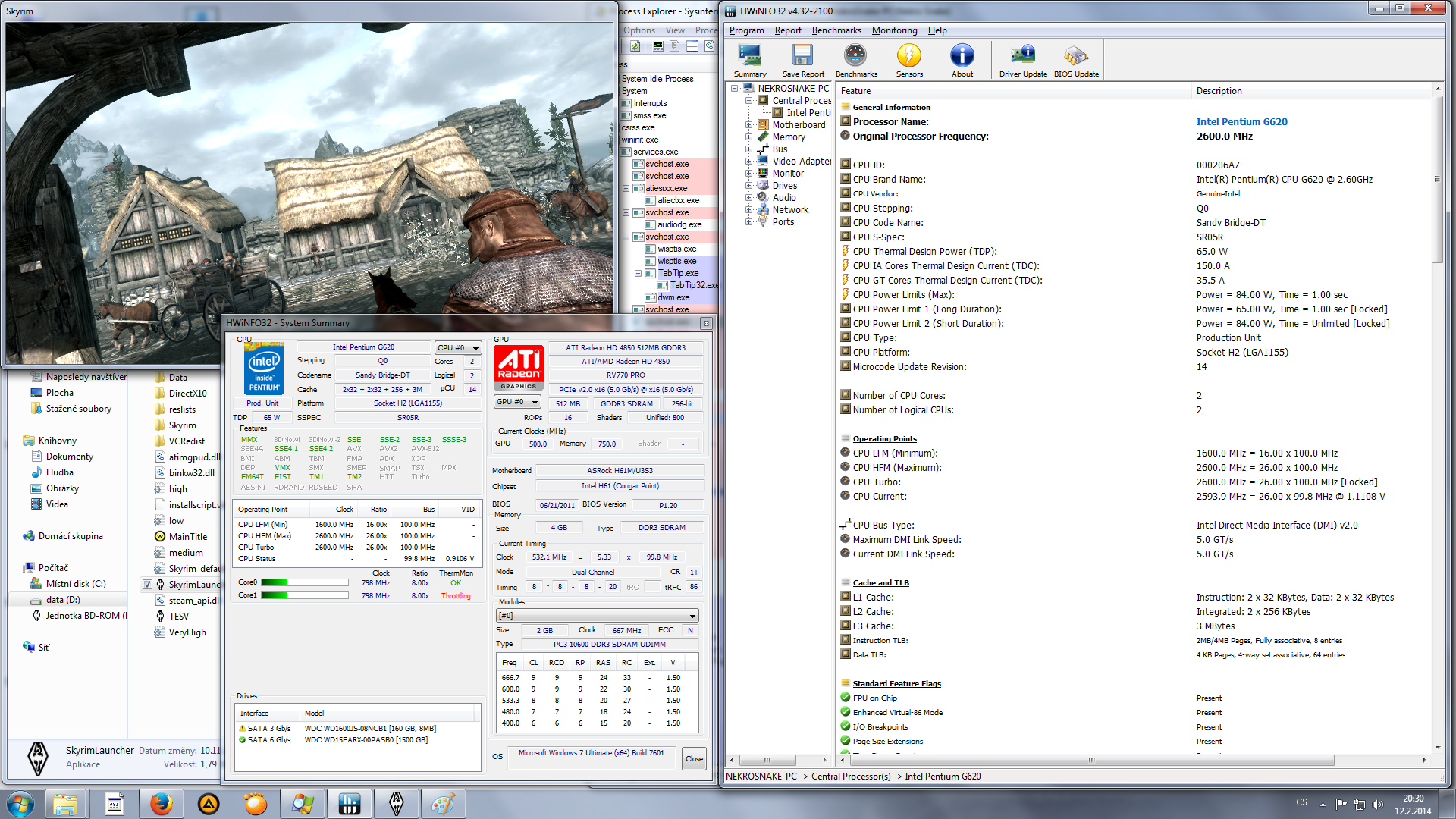Select System Idle Process row
The height and width of the screenshot is (819, 1456).
pyautogui.click(x=657, y=79)
